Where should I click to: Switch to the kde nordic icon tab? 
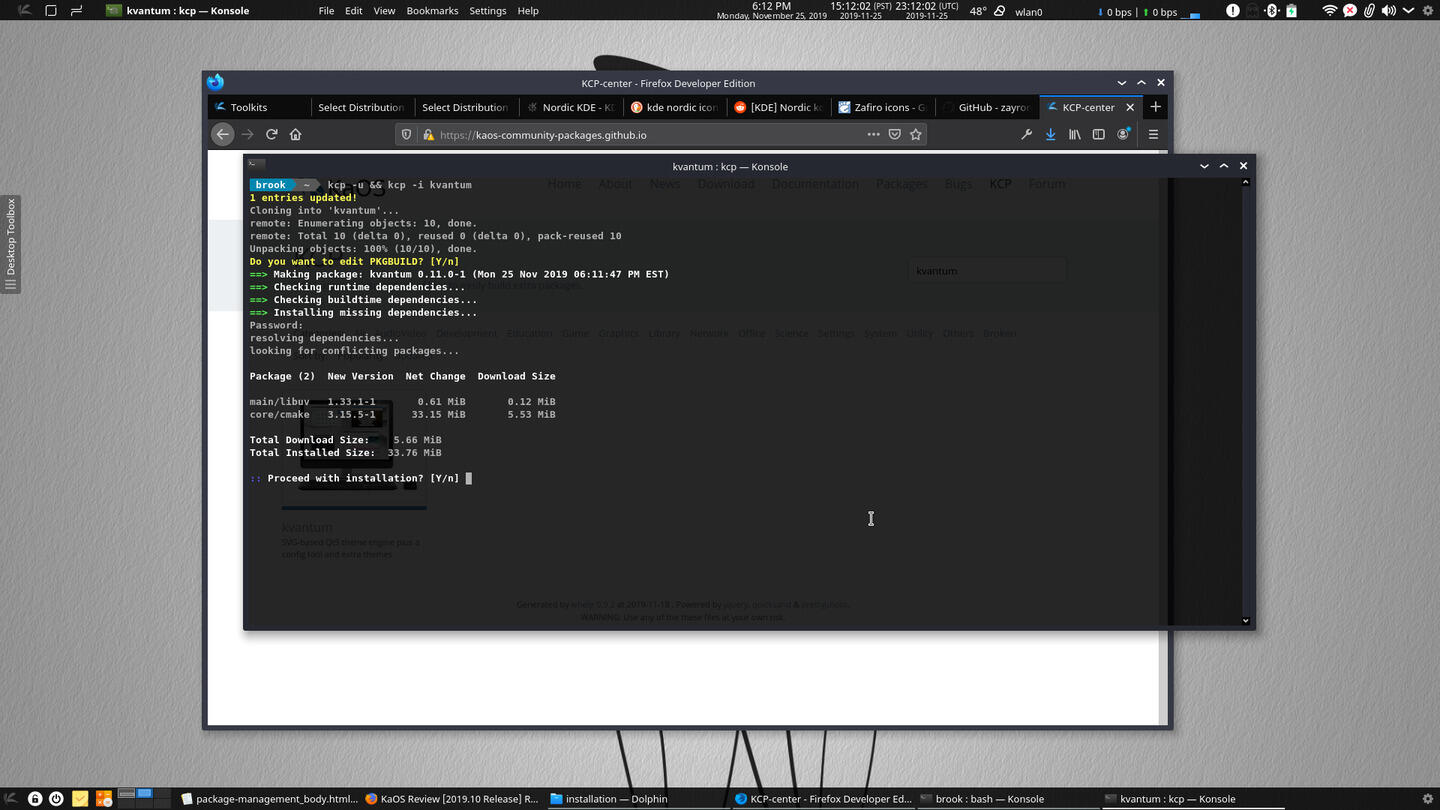click(x=674, y=107)
